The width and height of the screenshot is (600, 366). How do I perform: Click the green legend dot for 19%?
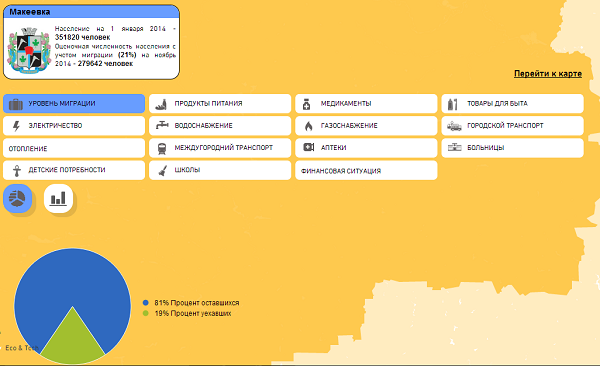[x=145, y=314]
